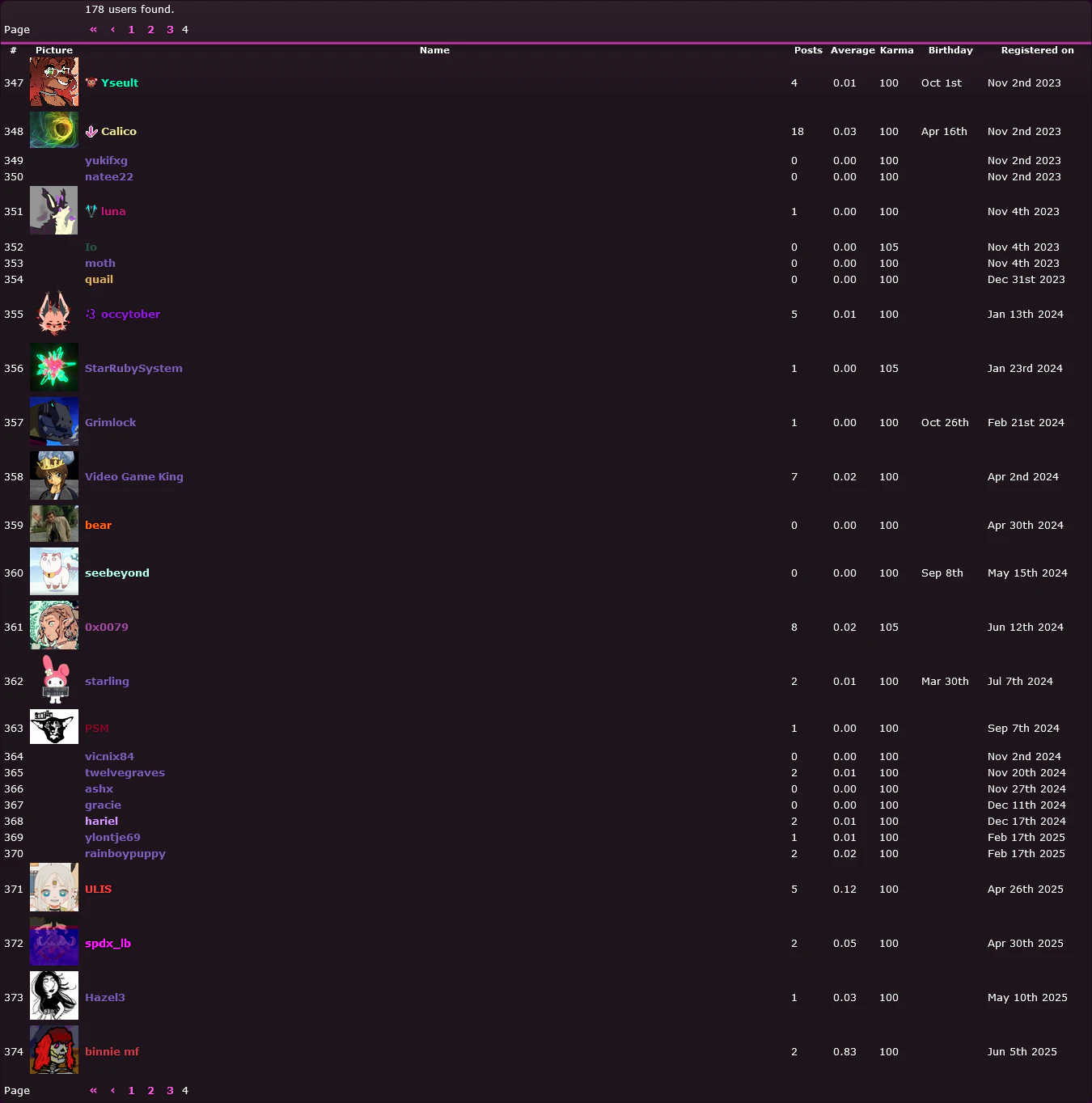Screen dimensions: 1092x1103
Task: Open the moth user profile
Action: pos(100,264)
